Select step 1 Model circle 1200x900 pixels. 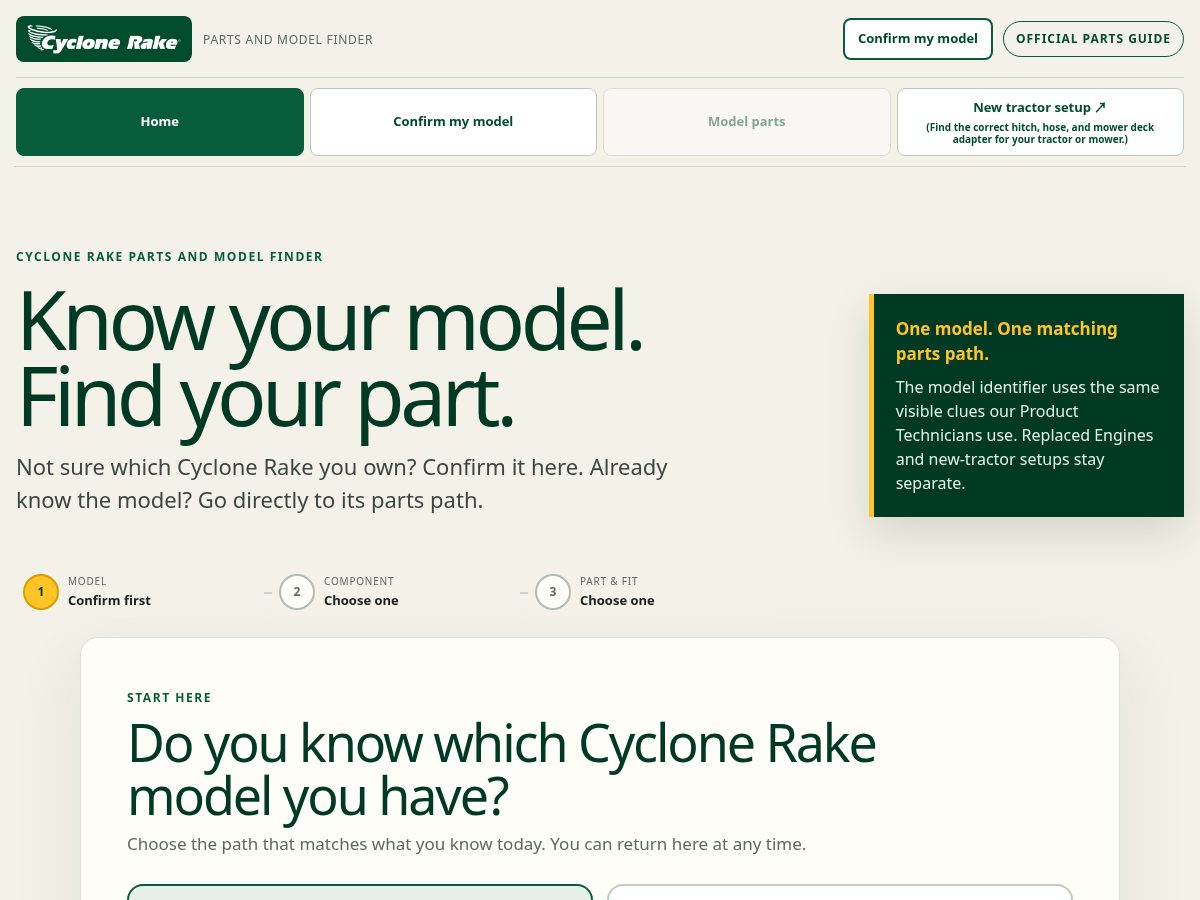click(x=41, y=592)
